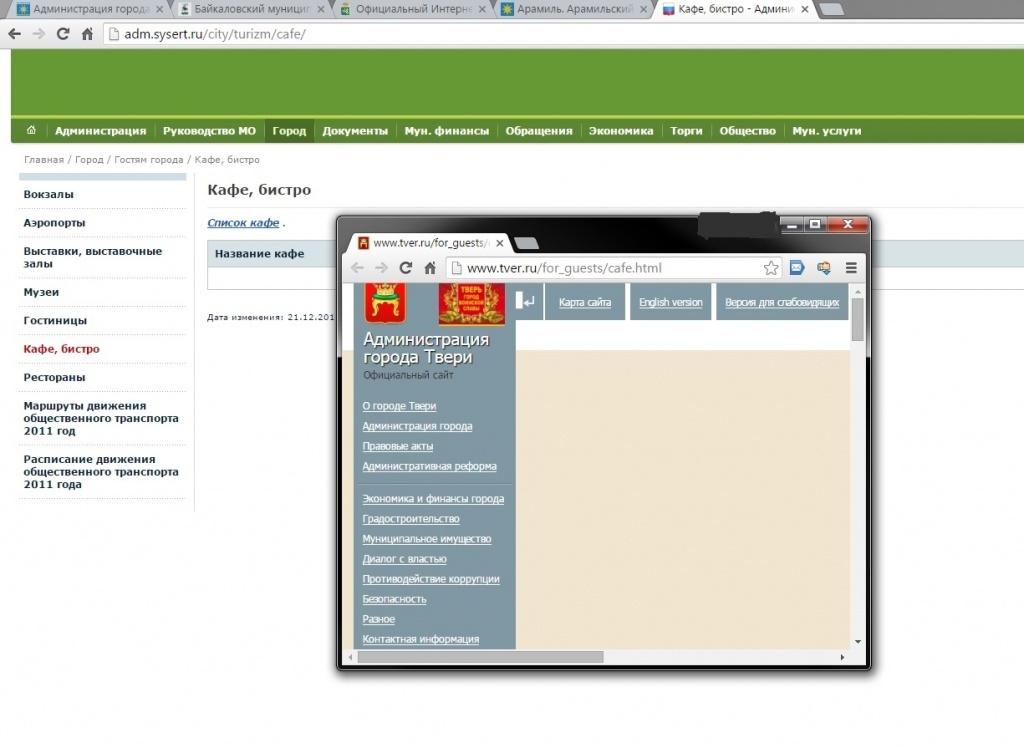Open the Документы menu item
The height and width of the screenshot is (748, 1024).
point(354,131)
